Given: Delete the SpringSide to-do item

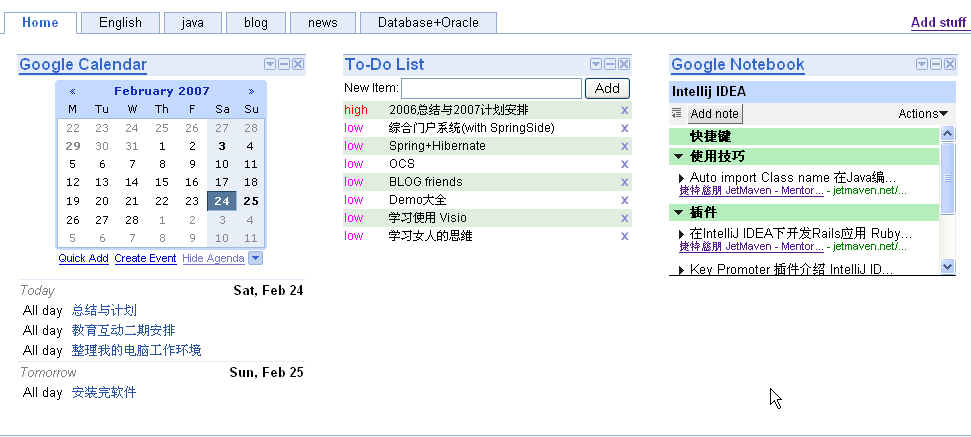Looking at the screenshot, I should pos(624,128).
